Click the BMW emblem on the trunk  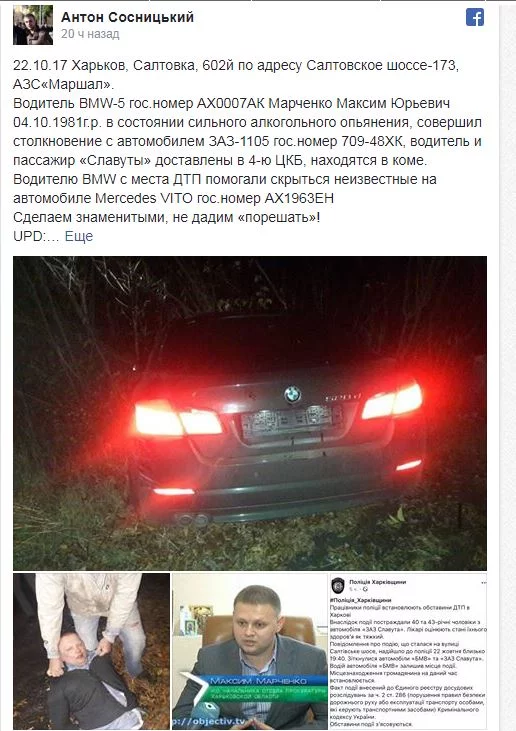pyautogui.click(x=292, y=395)
